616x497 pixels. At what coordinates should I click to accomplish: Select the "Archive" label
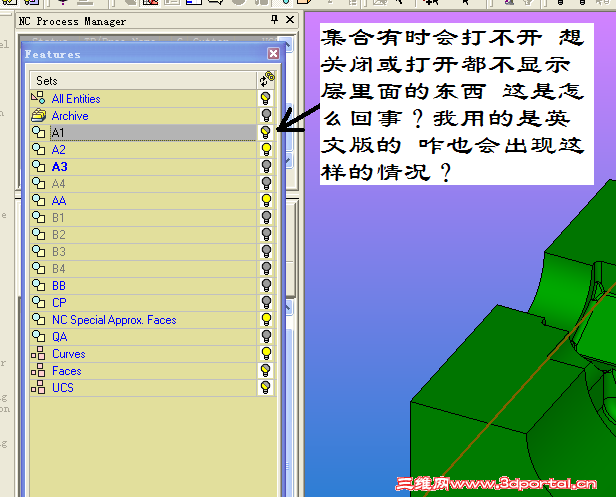(70, 116)
